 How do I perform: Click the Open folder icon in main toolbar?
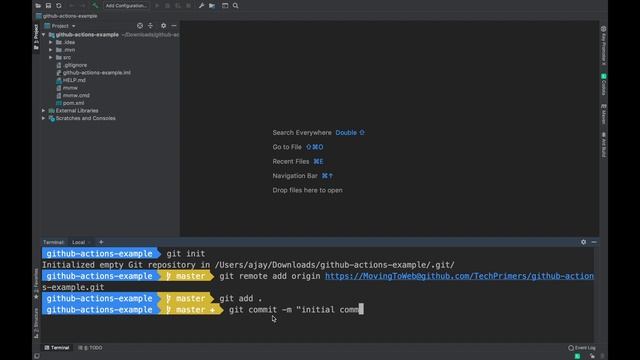[x=38, y=6]
